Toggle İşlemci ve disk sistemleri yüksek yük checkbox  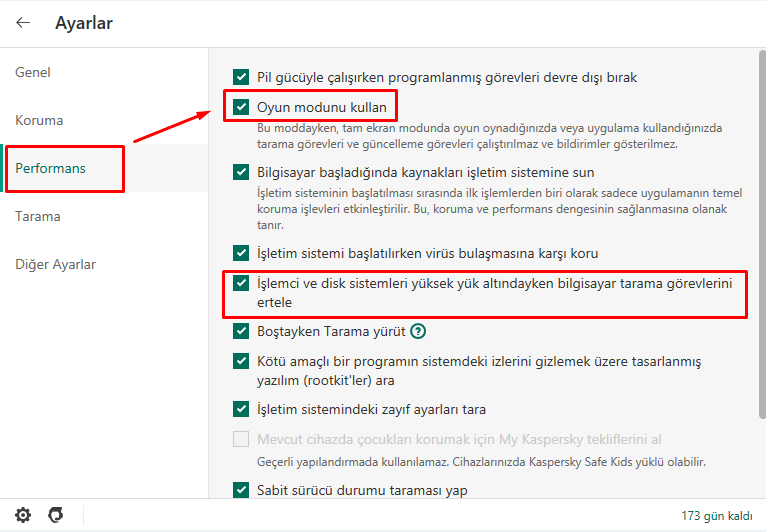pyautogui.click(x=241, y=283)
